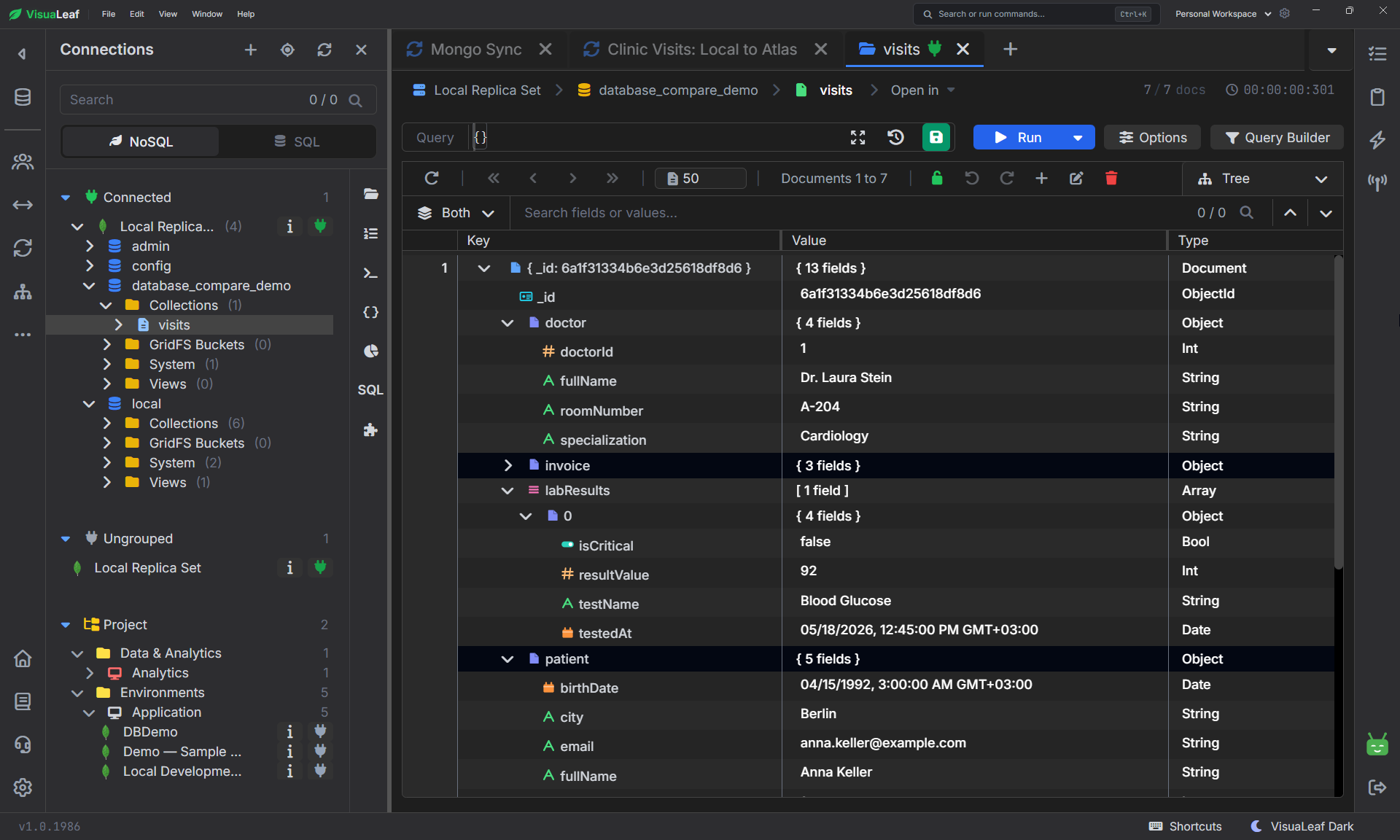The image size is (1400, 840).
Task: Open the shell terminal icon in side strip
Action: pyautogui.click(x=370, y=273)
